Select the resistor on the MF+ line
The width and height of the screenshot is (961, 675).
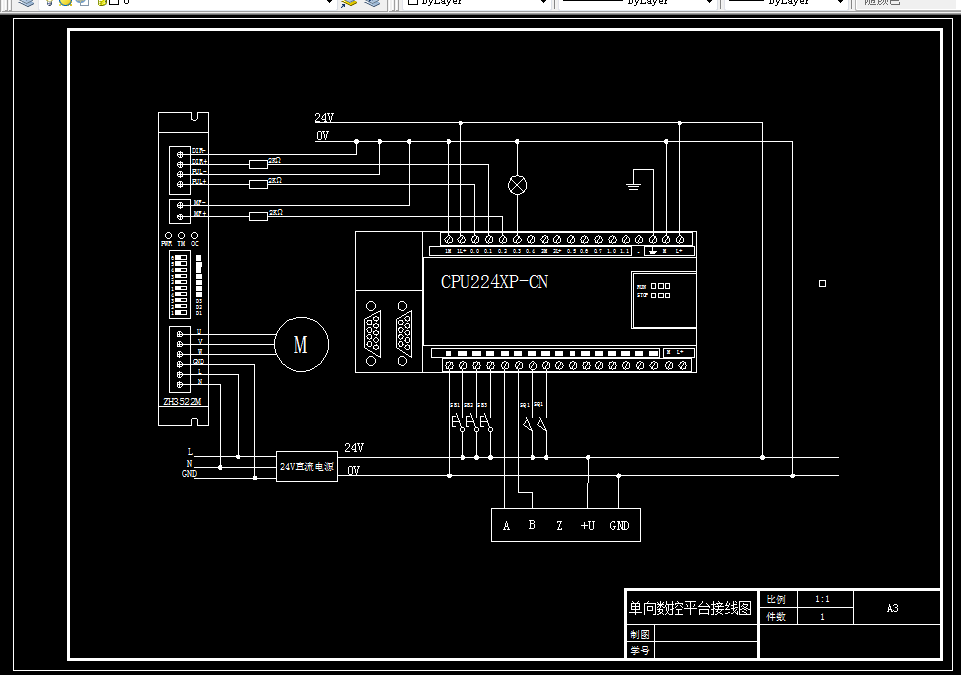coord(258,216)
